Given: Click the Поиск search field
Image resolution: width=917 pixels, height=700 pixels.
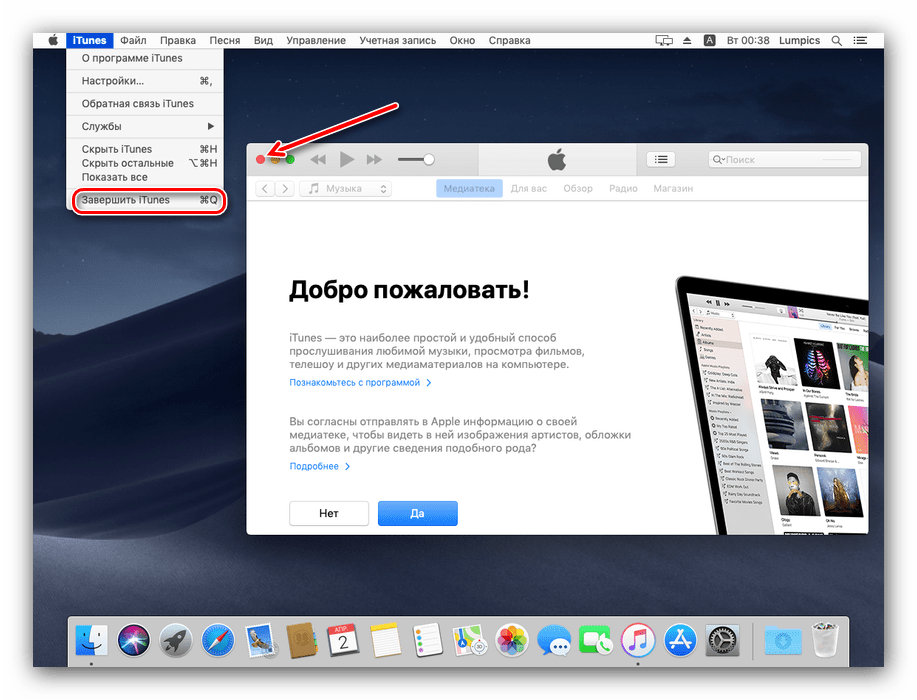Looking at the screenshot, I should click(790, 160).
